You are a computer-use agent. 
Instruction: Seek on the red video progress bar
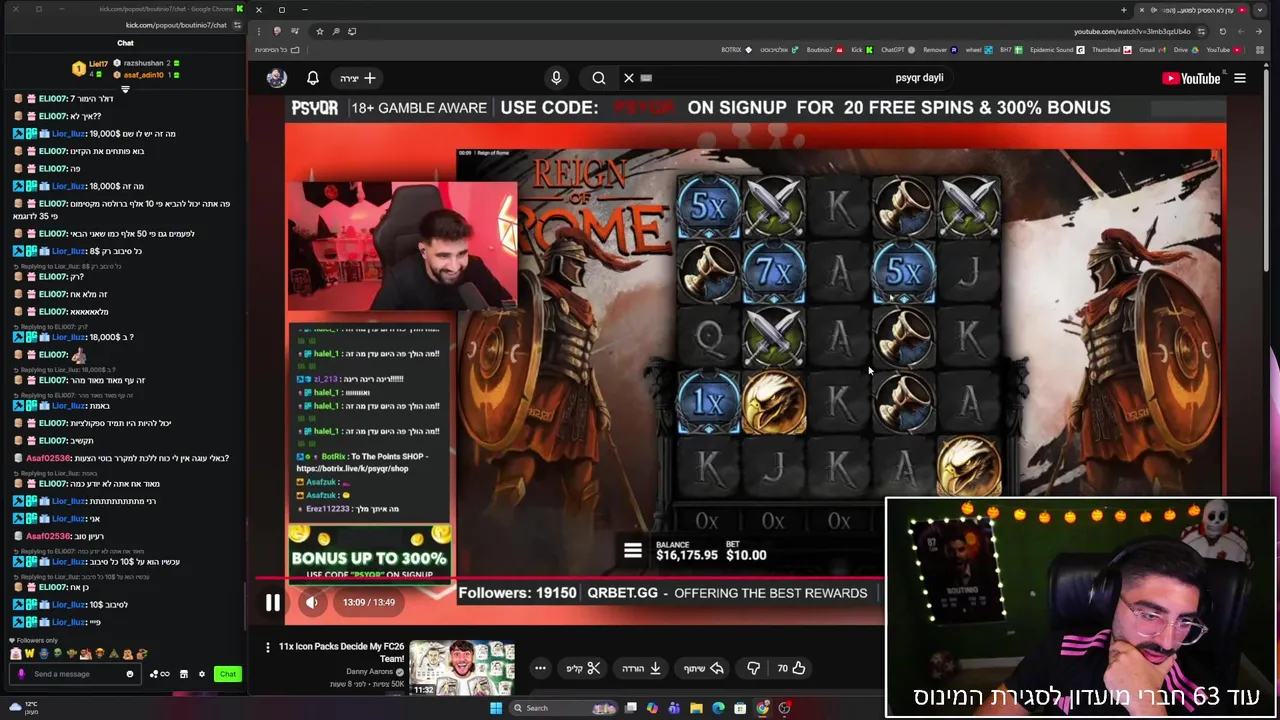[570, 578]
